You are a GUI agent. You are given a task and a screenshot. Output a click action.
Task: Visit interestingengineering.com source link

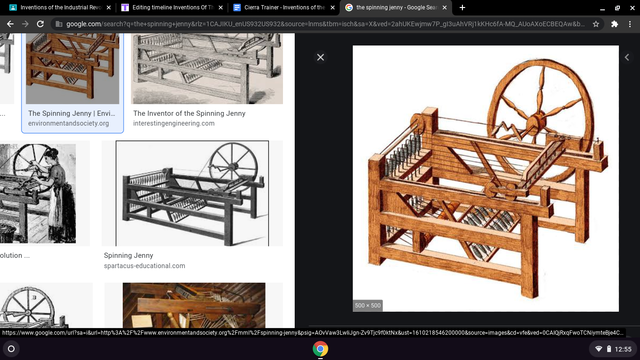tap(173, 123)
